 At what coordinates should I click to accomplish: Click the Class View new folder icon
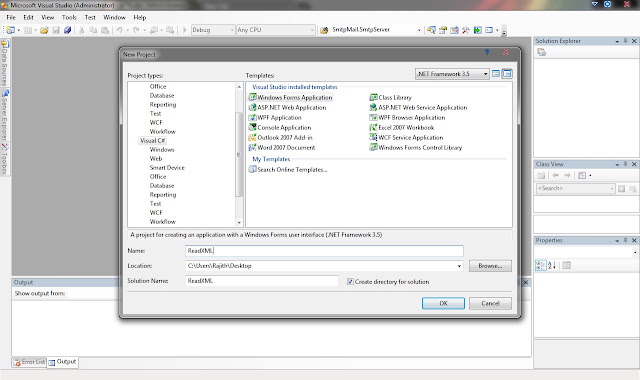pyautogui.click(x=541, y=175)
